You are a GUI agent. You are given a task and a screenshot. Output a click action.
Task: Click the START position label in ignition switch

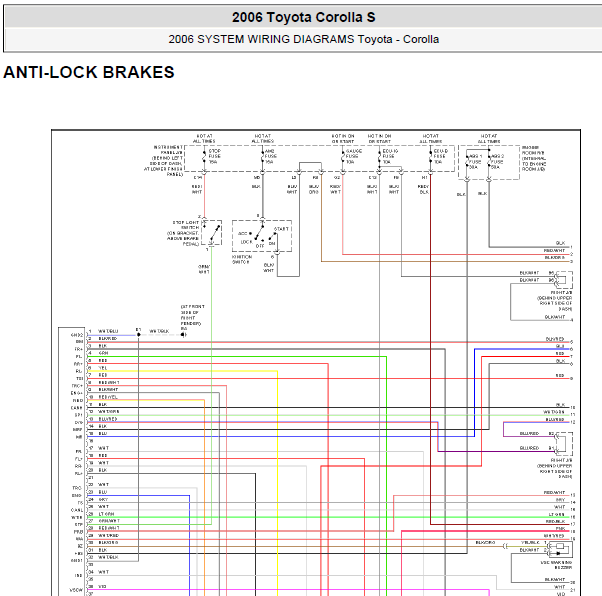(281, 229)
